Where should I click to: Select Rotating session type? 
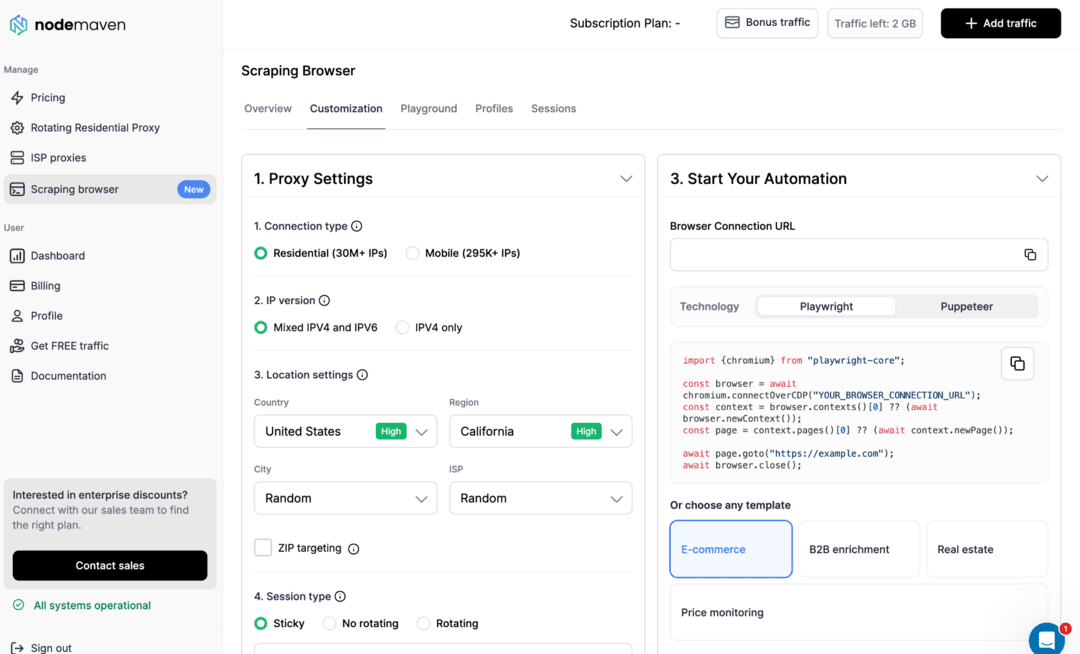[x=423, y=624]
